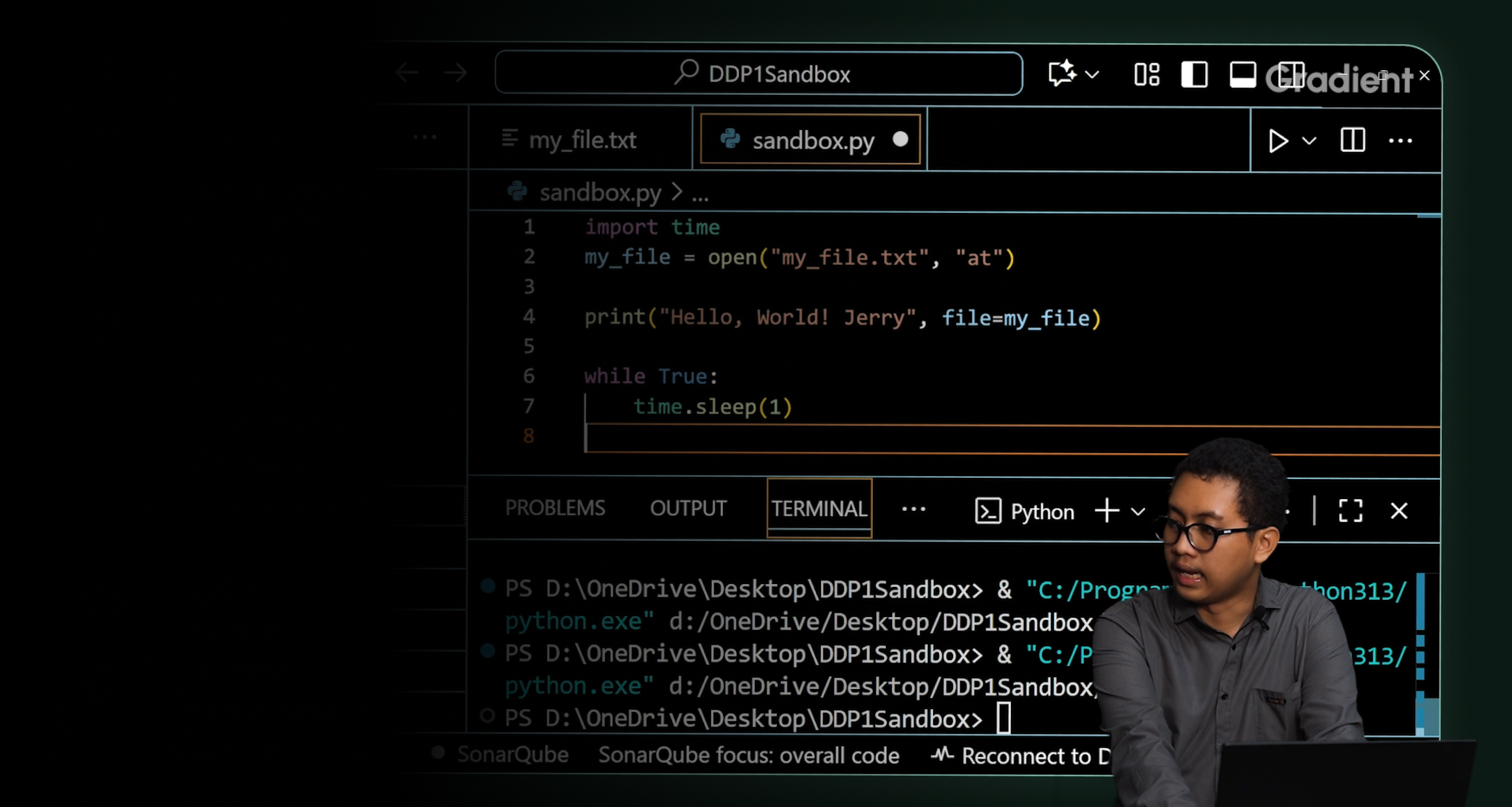Click the Copilot sparkle icon in title bar
1512x807 pixels.
point(1062,74)
